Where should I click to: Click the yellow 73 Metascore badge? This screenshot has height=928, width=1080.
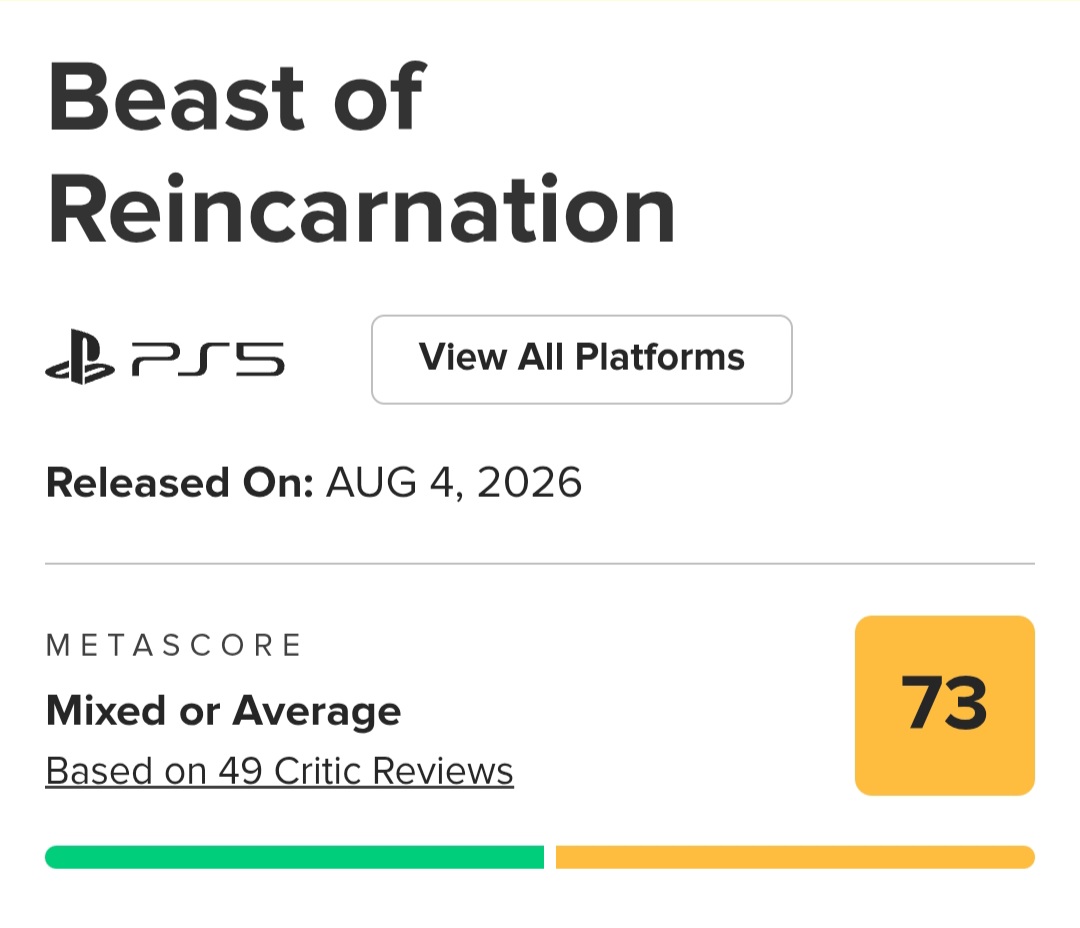945,705
